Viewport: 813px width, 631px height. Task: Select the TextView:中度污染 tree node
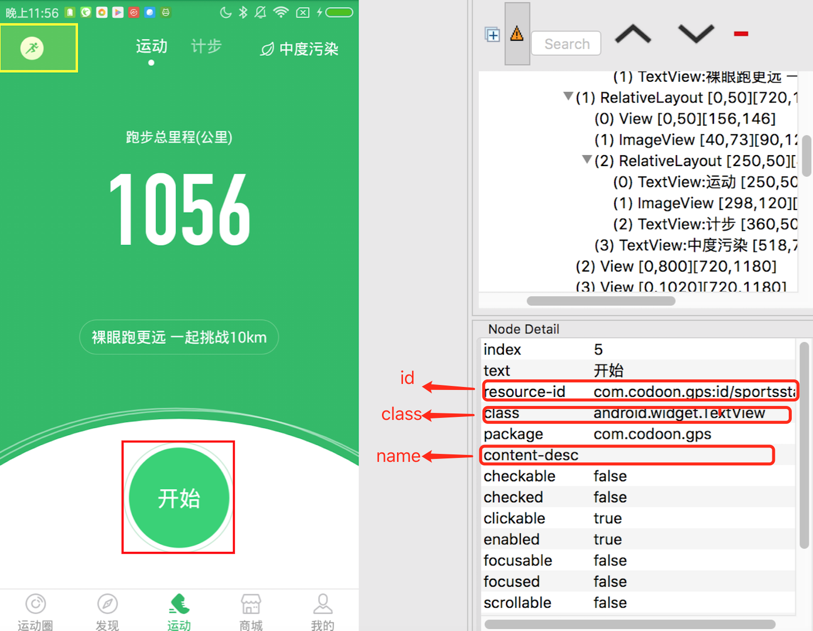click(695, 245)
